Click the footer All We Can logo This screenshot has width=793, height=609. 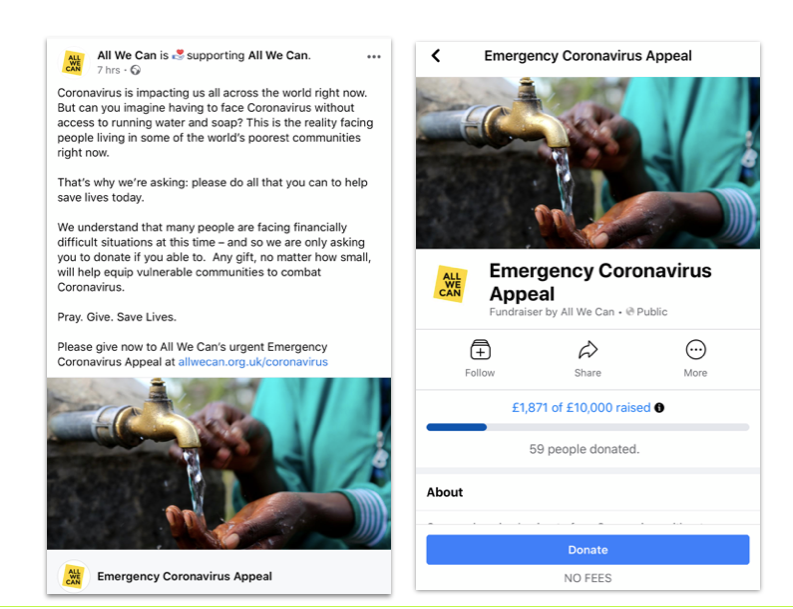74,576
